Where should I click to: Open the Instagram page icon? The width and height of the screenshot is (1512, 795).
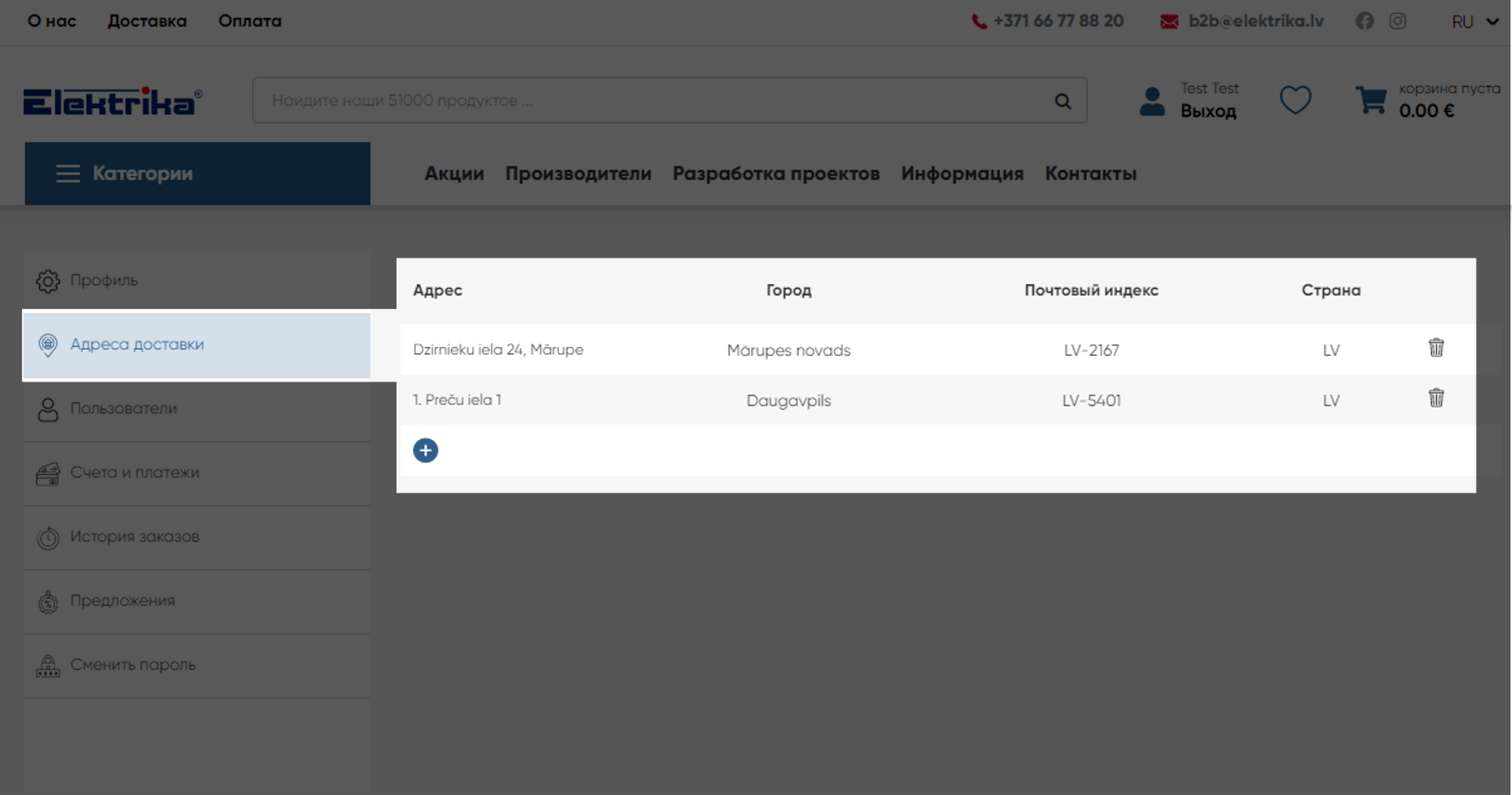pyautogui.click(x=1397, y=21)
